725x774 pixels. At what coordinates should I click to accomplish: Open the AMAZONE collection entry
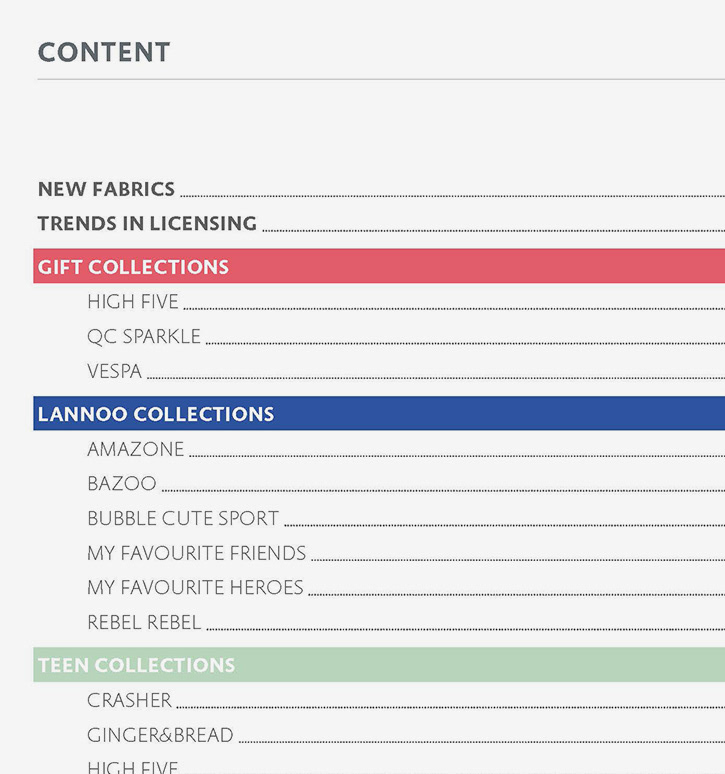point(136,449)
